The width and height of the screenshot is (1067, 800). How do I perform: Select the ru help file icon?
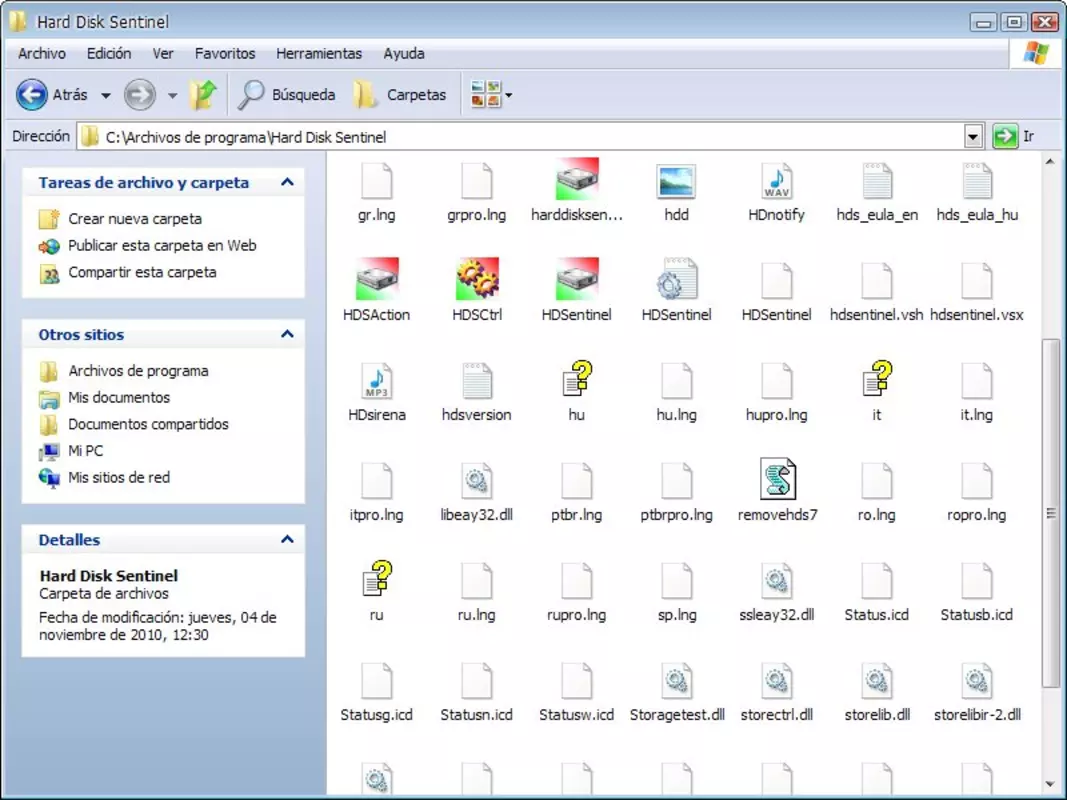376,579
